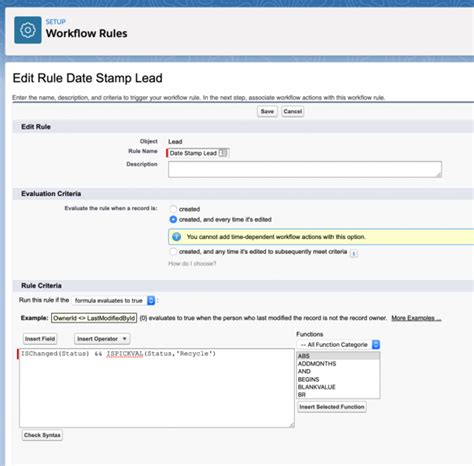Select AND in the Functions list

point(338,371)
